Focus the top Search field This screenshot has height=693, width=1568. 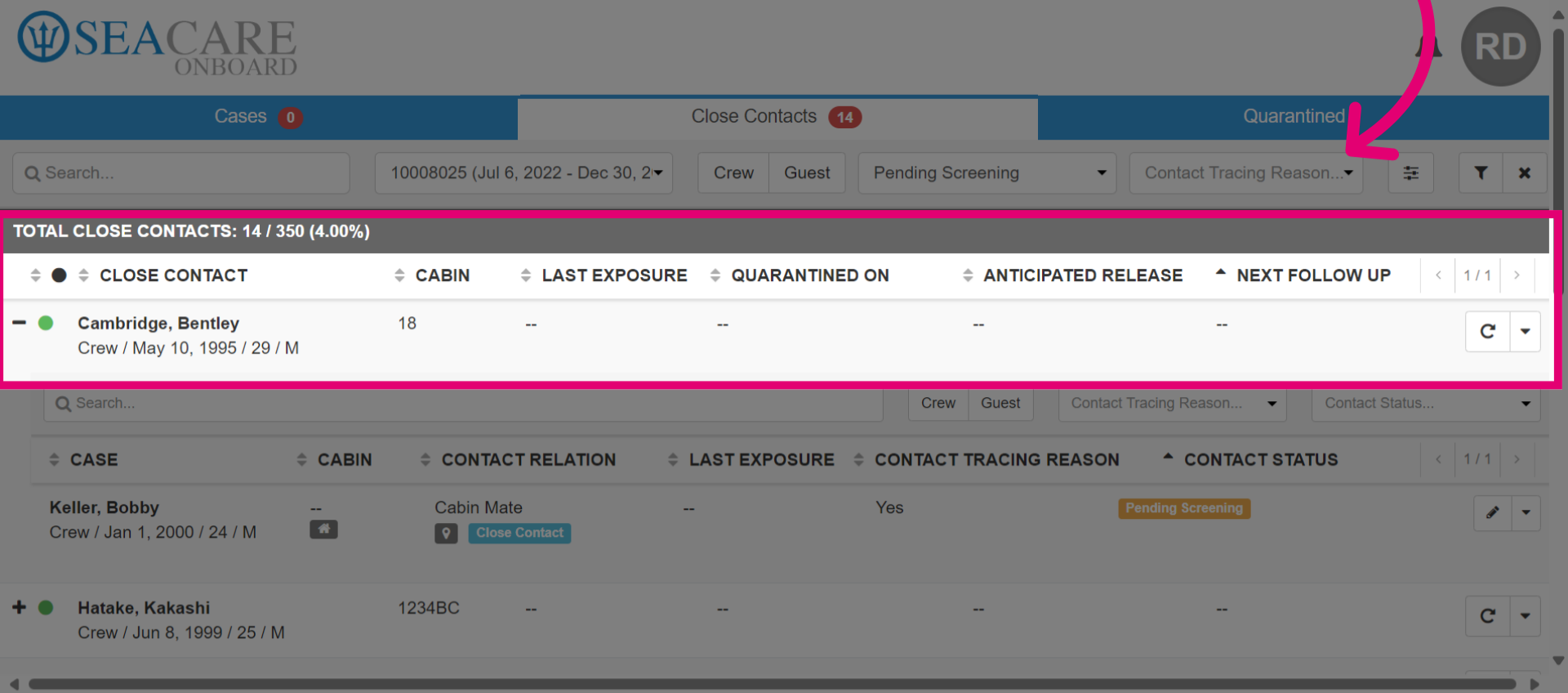pyautogui.click(x=181, y=173)
